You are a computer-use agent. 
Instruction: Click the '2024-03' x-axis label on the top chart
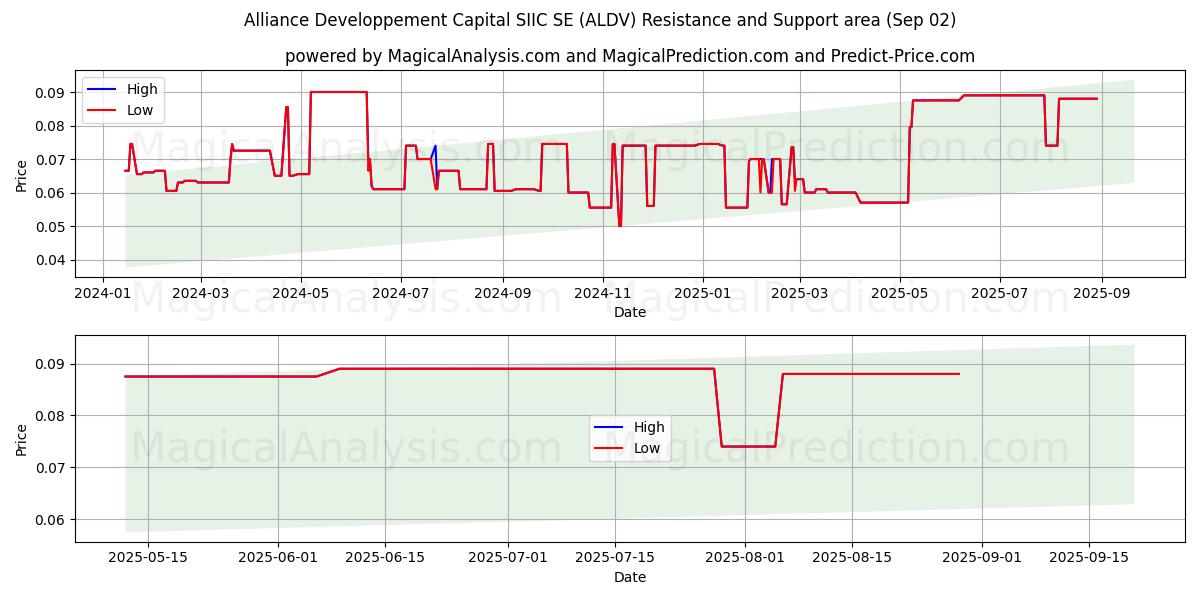tap(200, 294)
